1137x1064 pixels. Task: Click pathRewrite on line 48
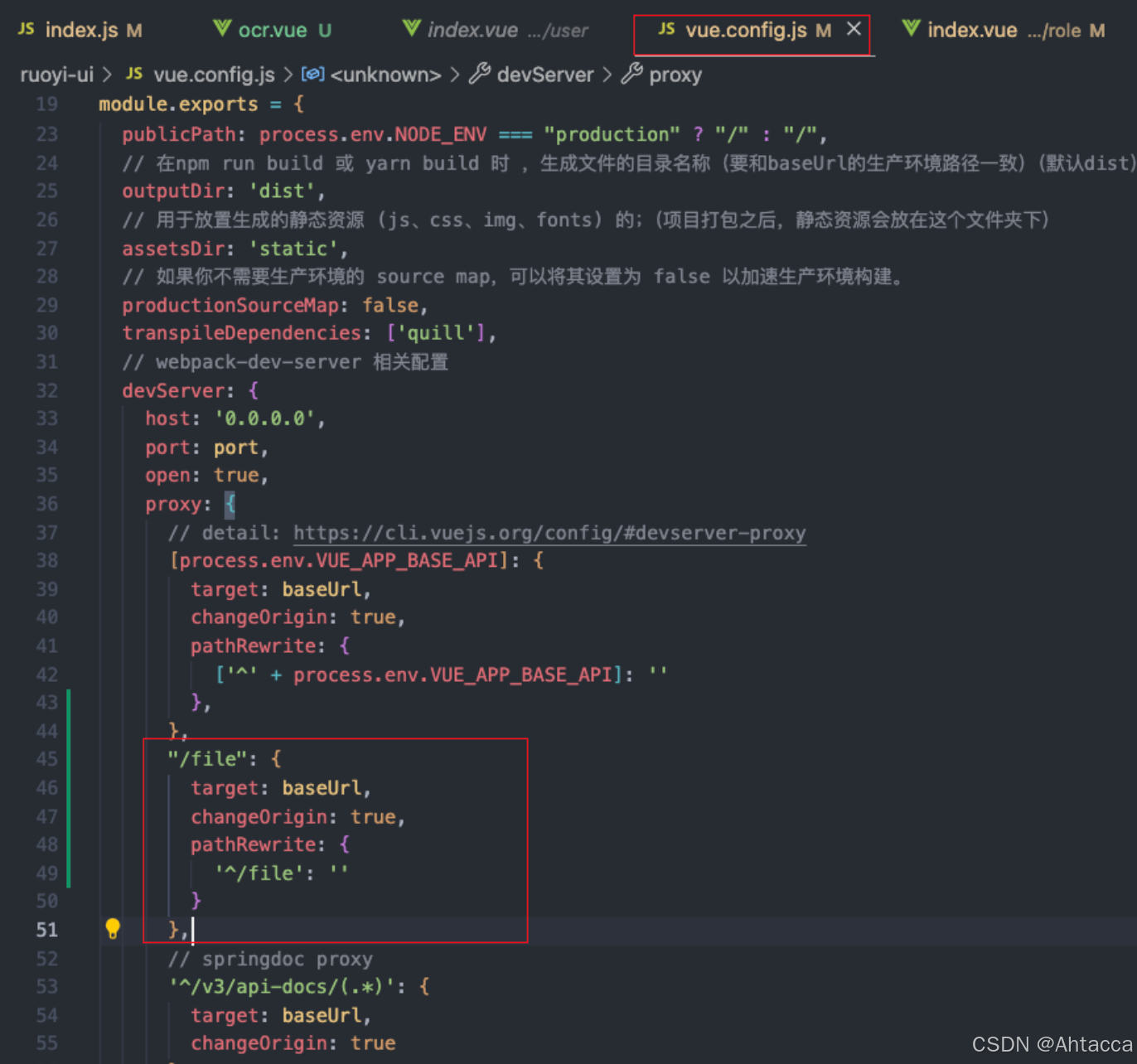[254, 845]
